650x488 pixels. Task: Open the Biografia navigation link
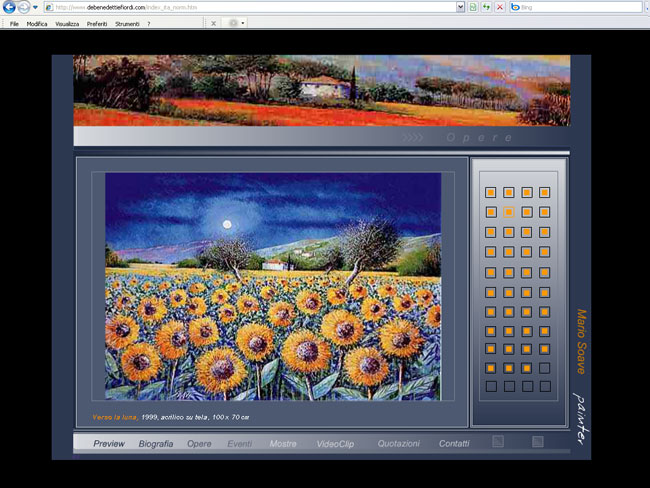tap(156, 444)
